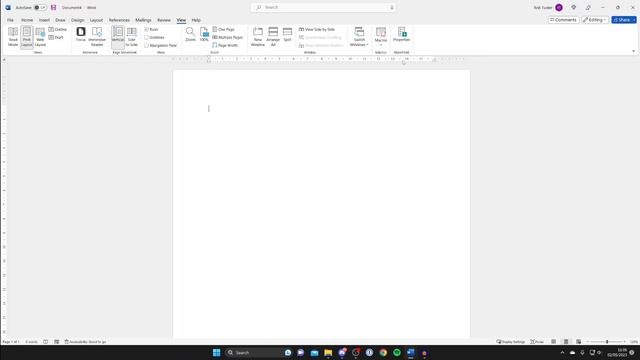The width and height of the screenshot is (640, 360).
Task: Toggle AutoSave switch
Action: (x=40, y=7)
